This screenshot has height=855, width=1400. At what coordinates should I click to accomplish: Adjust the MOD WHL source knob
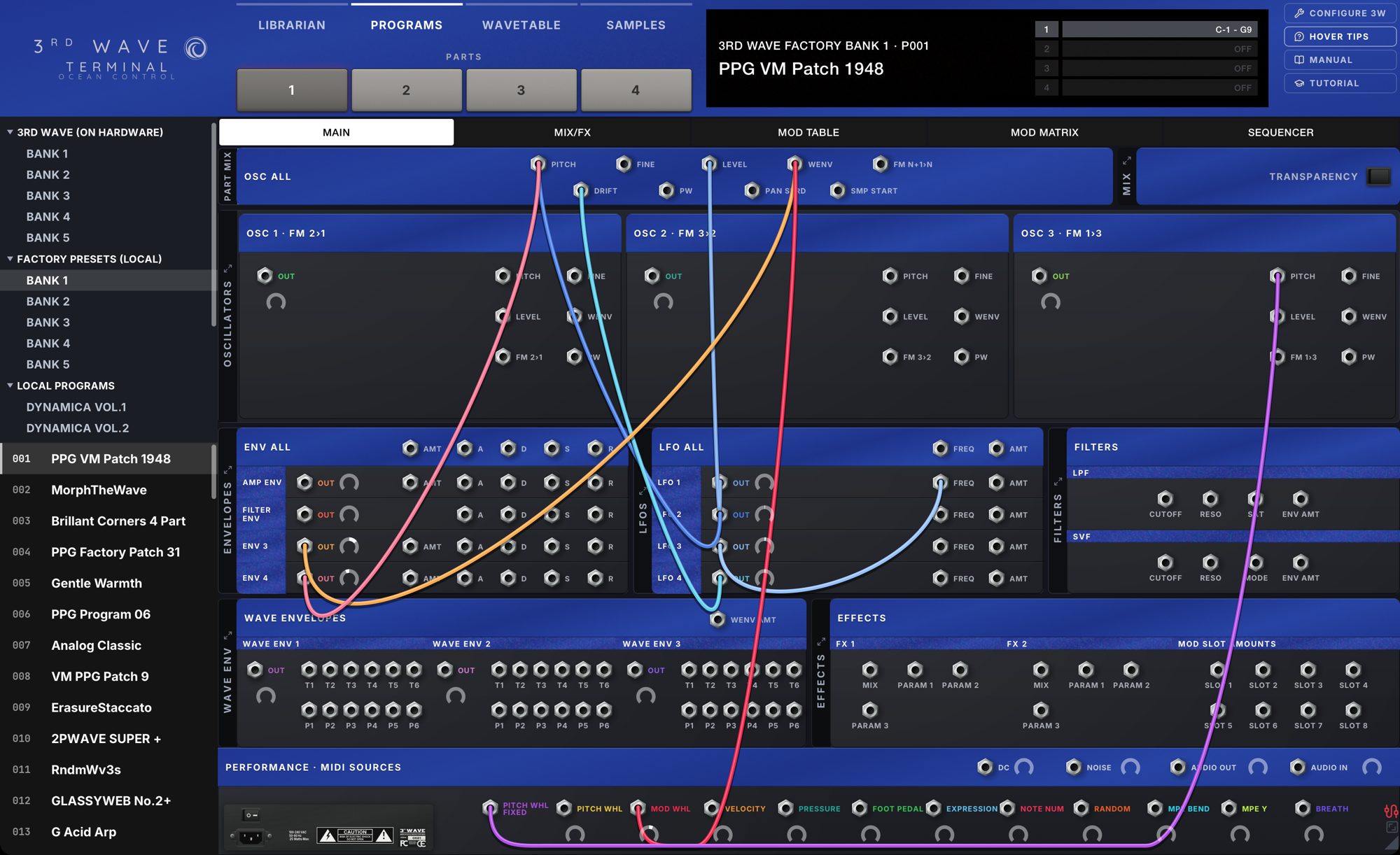point(649,834)
